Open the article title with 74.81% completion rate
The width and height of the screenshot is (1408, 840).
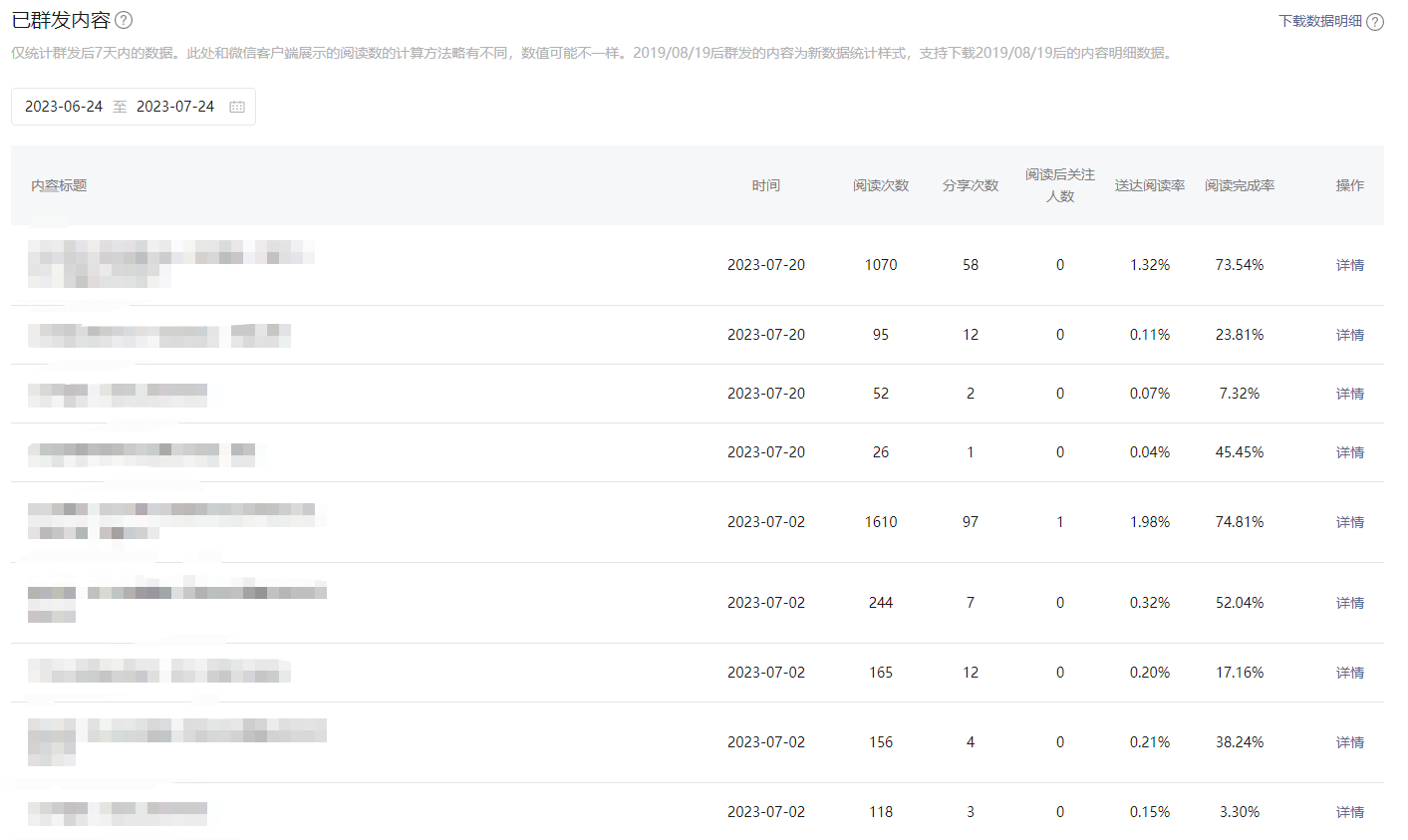coord(171,510)
